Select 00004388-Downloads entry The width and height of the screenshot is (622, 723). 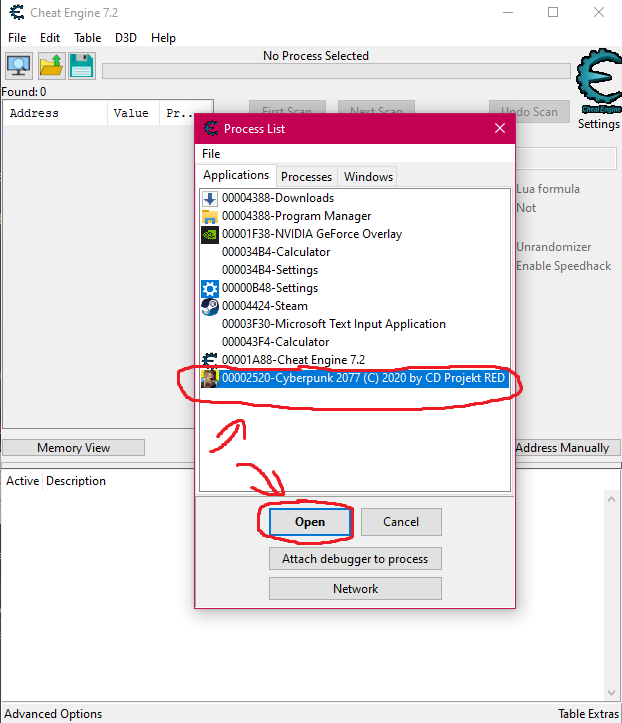point(355,198)
